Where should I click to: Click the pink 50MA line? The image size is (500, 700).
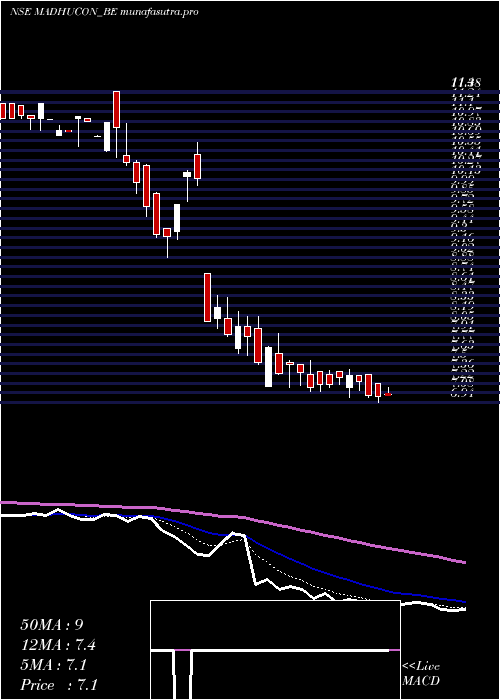(233, 518)
